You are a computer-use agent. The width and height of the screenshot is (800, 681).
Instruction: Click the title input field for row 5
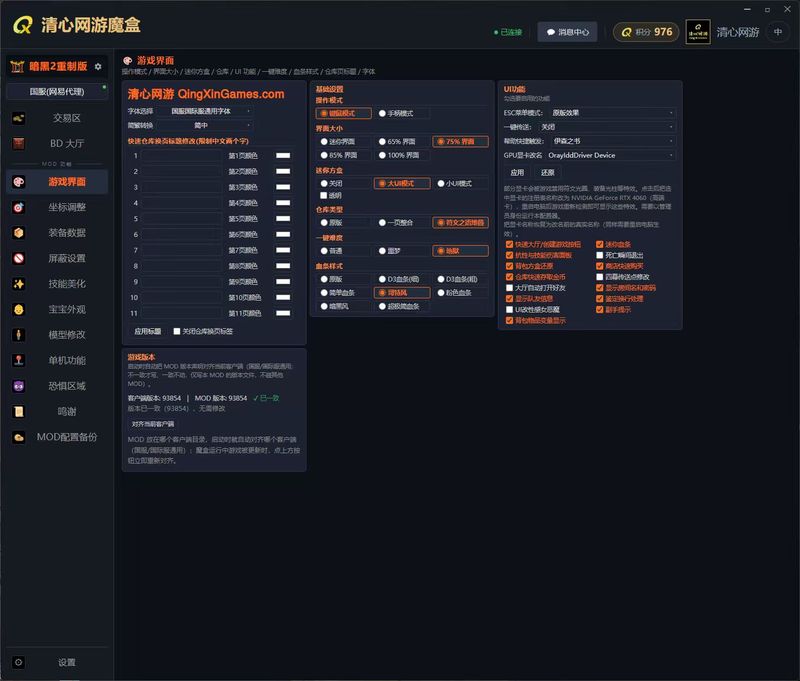tap(182, 219)
